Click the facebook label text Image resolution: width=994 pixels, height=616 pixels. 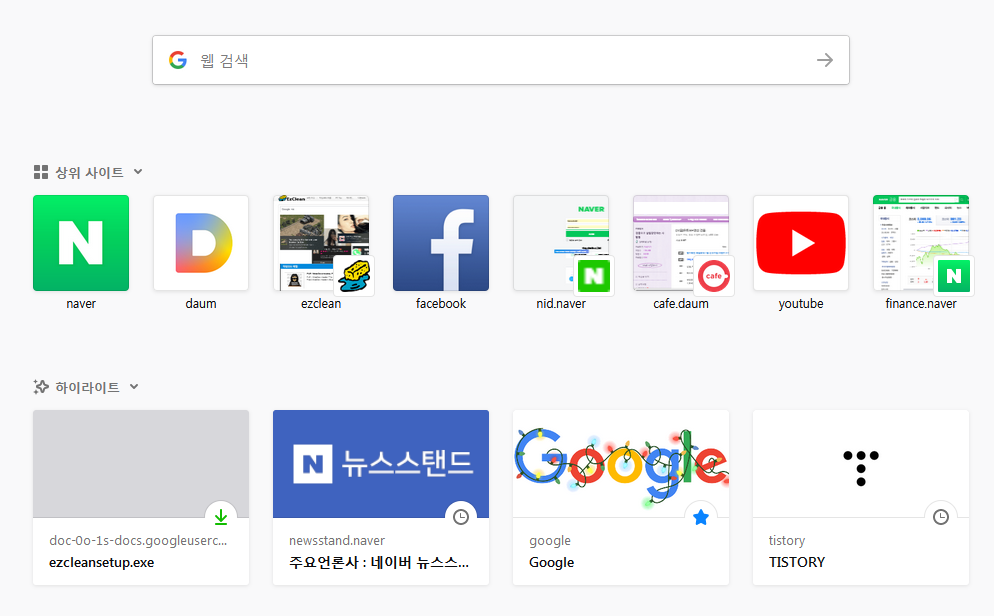point(441,304)
